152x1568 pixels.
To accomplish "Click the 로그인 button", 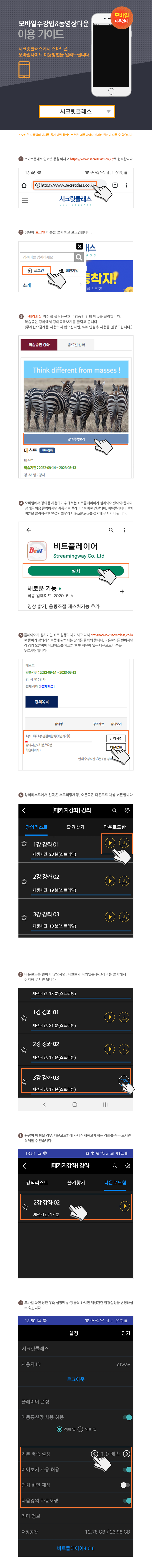I will (x=36, y=271).
